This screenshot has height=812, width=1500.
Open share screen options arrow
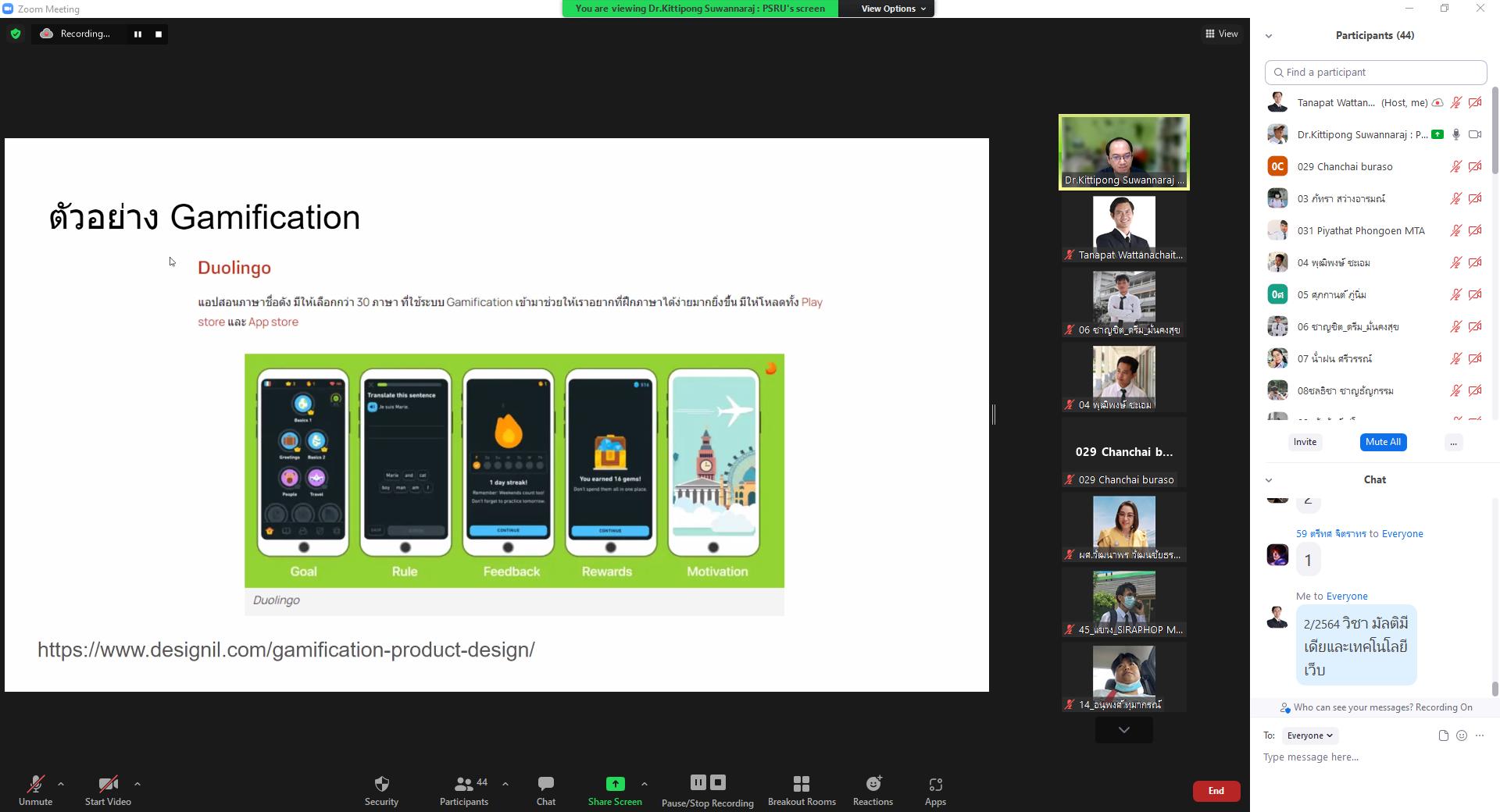[x=645, y=784]
